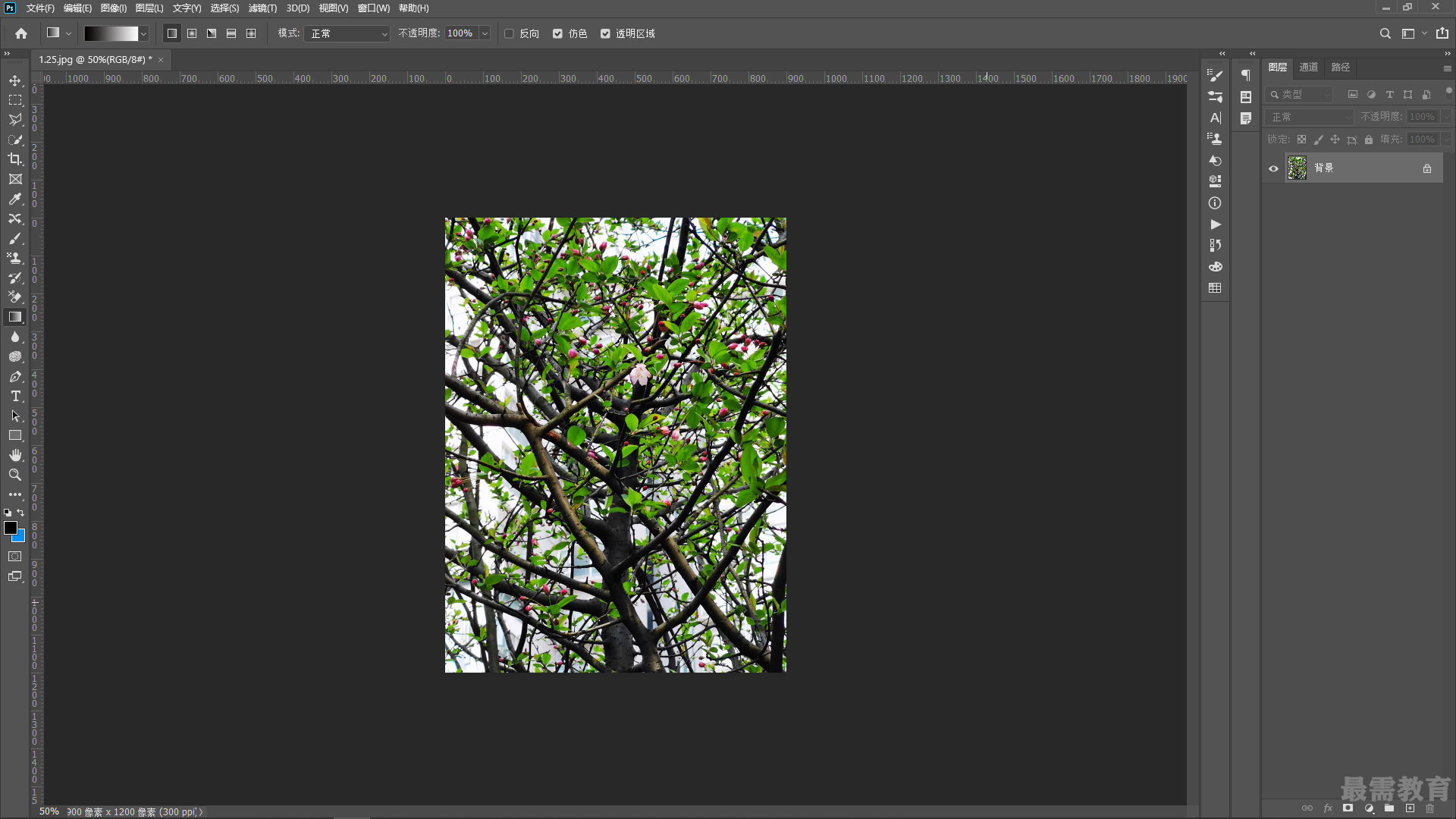Choose the Radial Gradient style
The width and height of the screenshot is (1456, 819).
tap(192, 33)
